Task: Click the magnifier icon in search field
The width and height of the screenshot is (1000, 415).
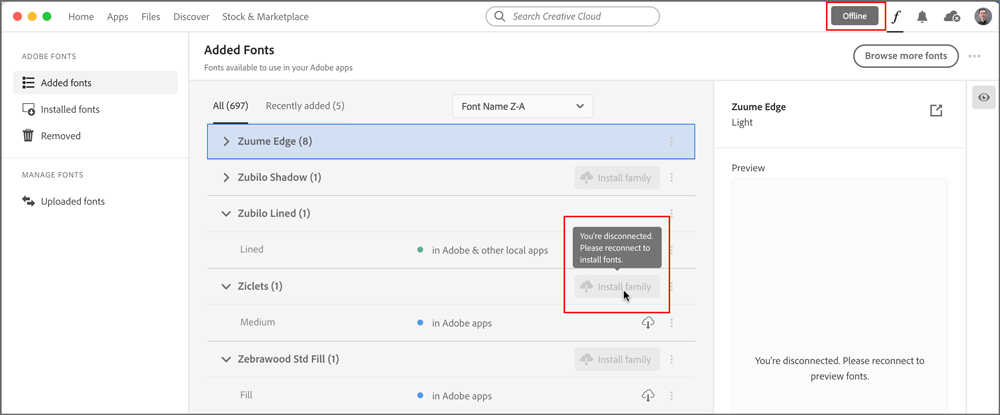Action: pos(500,17)
